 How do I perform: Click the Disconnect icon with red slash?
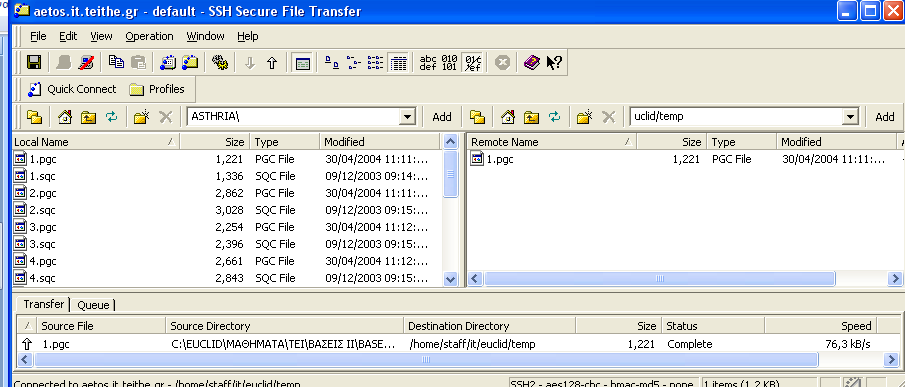pyautogui.click(x=86, y=63)
